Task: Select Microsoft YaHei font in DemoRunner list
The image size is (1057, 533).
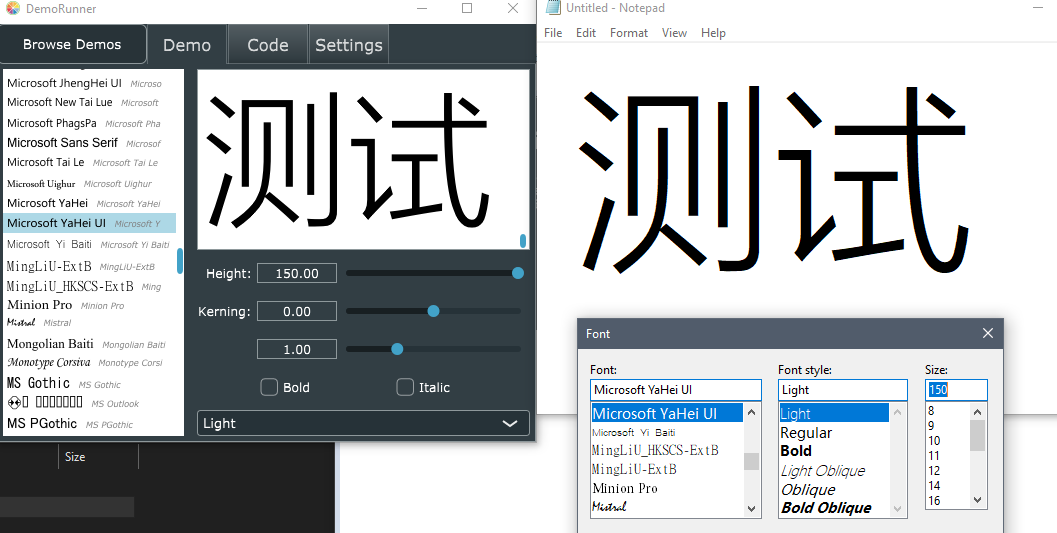Action: point(92,203)
